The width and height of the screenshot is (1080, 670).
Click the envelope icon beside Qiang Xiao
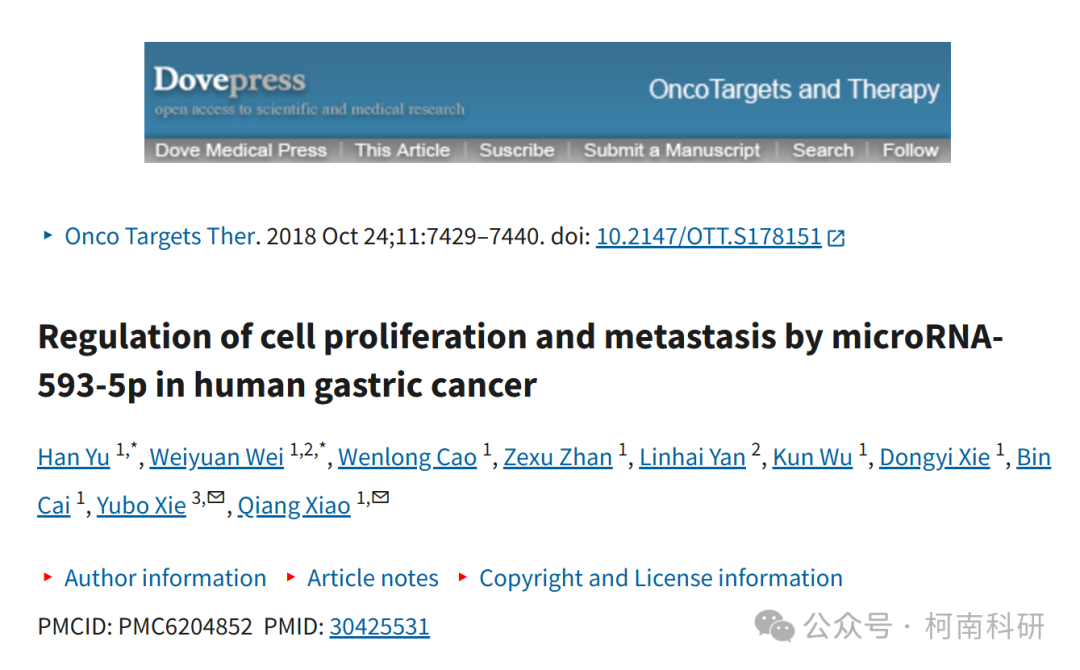(380, 496)
